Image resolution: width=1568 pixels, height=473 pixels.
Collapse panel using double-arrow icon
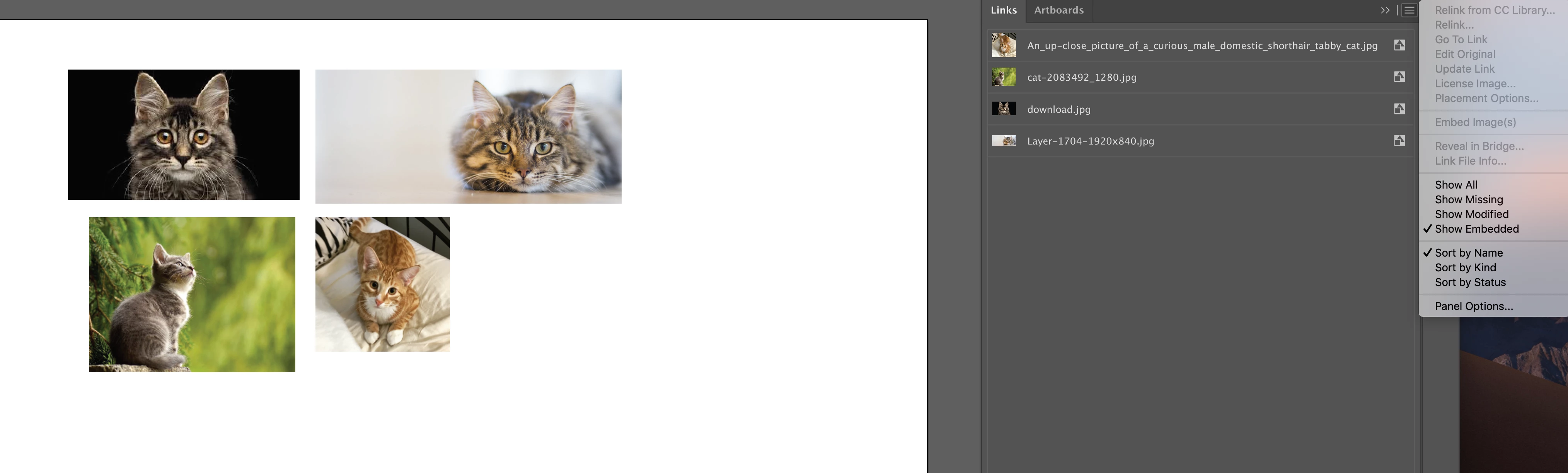1385,10
